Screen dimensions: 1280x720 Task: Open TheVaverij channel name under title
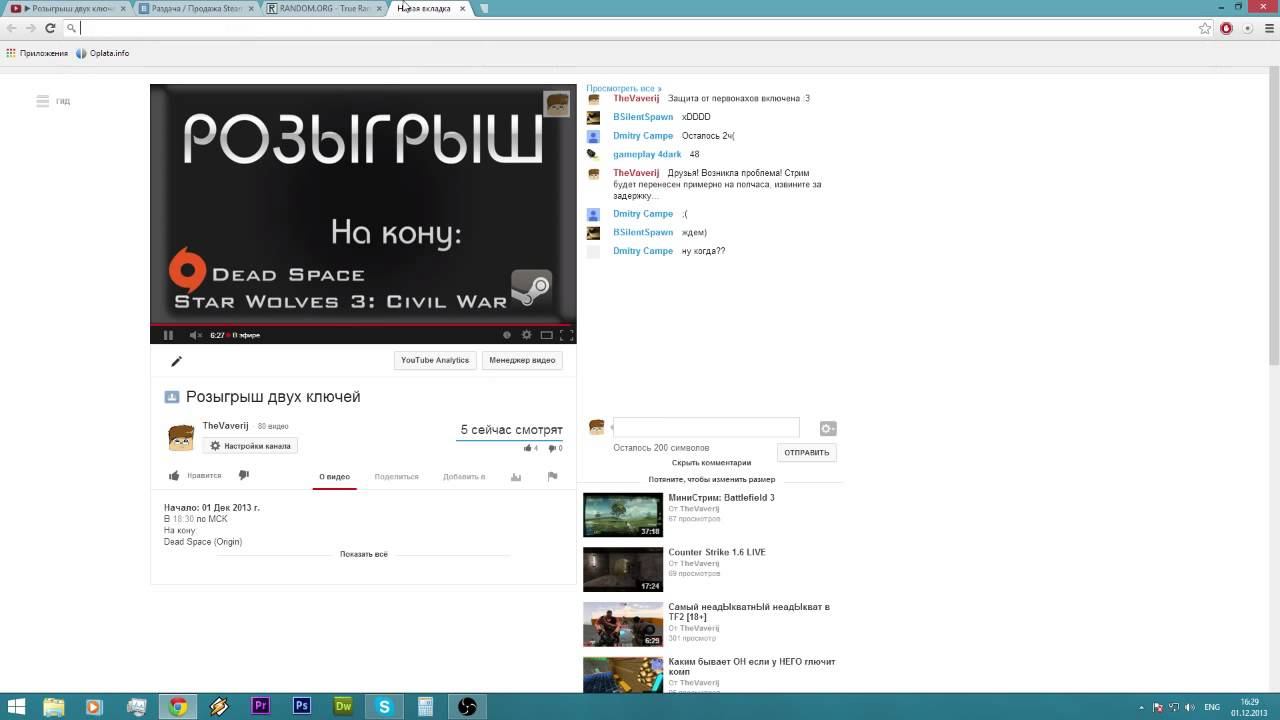tap(225, 426)
